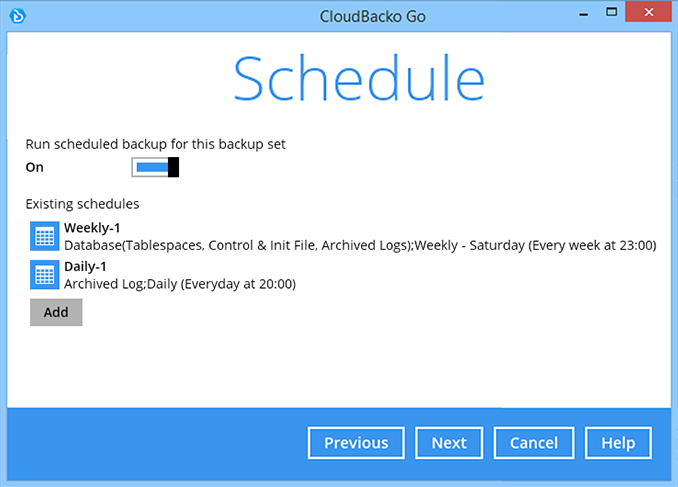Turn off the scheduled backup switch

155,167
